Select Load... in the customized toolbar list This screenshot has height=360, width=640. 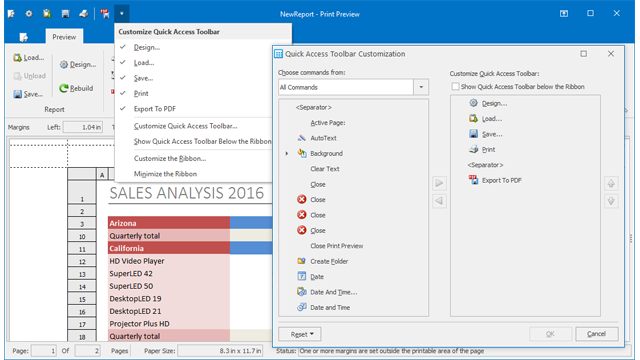[x=492, y=119]
